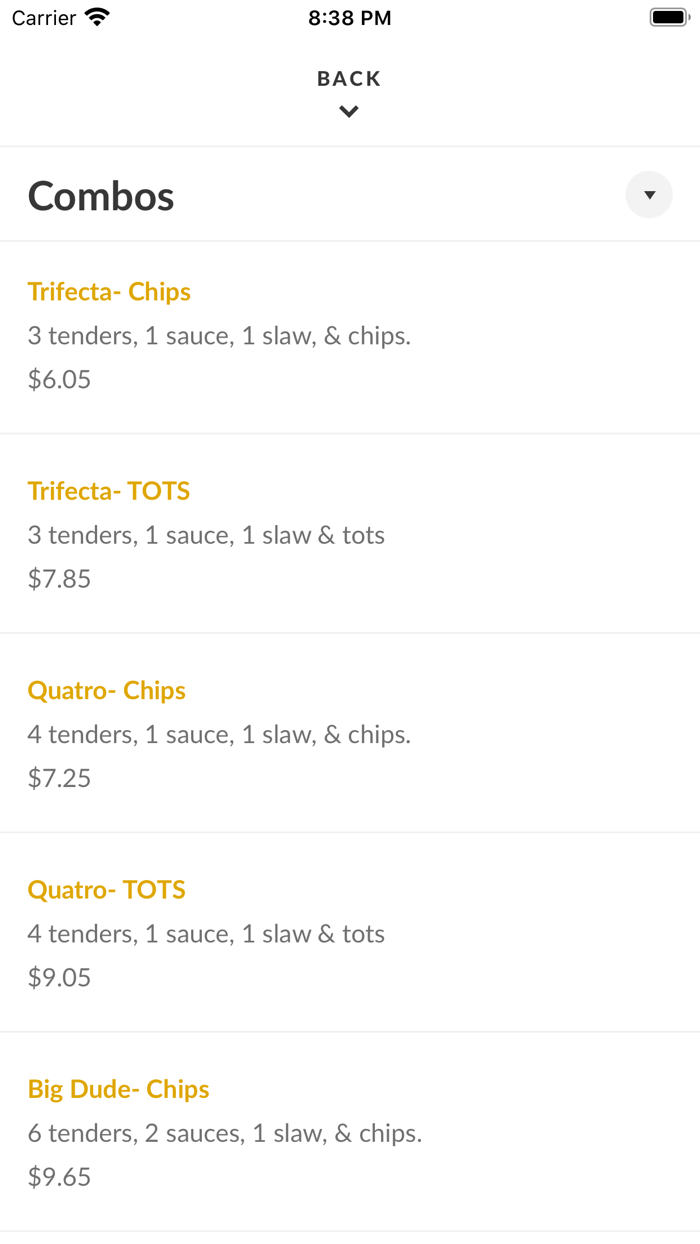Expand details for Trifecta- Chips
Viewport: 700px width, 1244px height.
click(109, 291)
